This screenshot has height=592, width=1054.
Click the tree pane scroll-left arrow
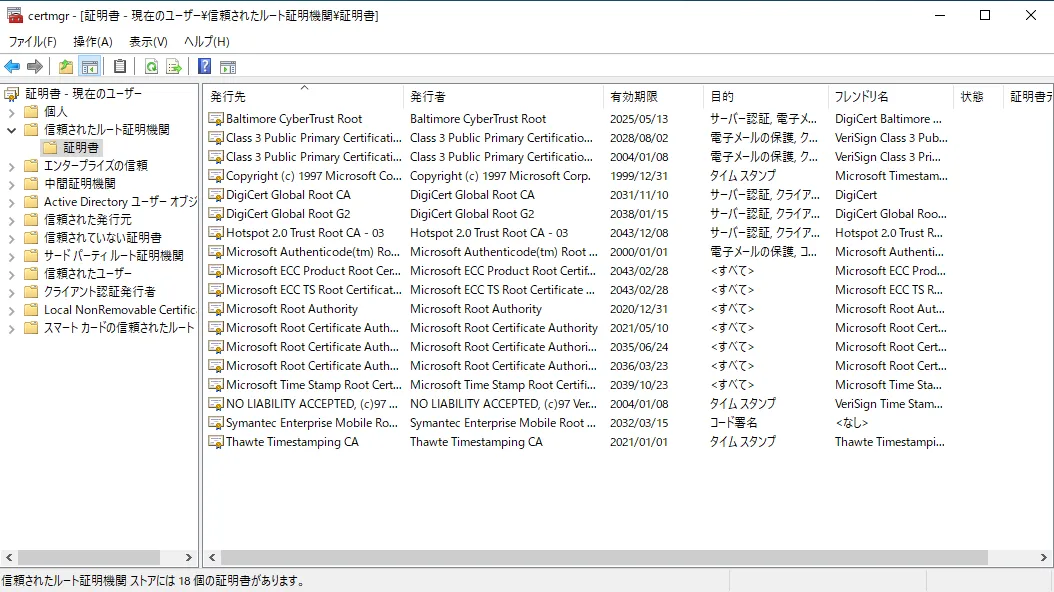point(9,558)
